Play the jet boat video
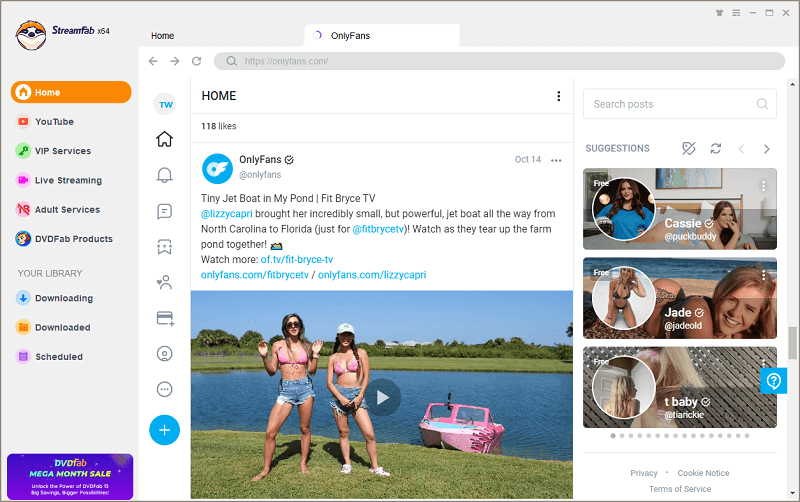 click(x=382, y=397)
